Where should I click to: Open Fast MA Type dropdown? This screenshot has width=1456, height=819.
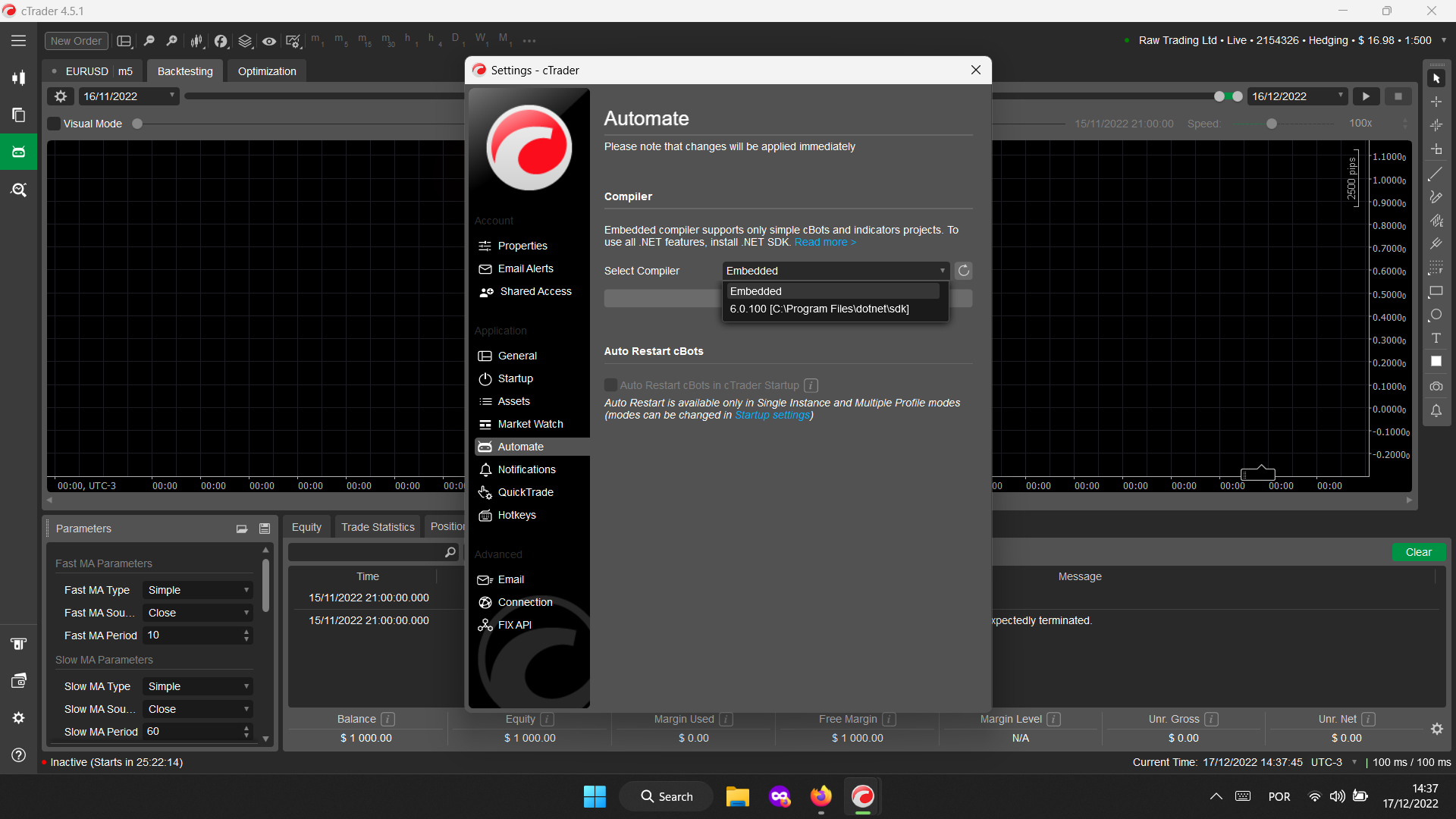click(198, 590)
